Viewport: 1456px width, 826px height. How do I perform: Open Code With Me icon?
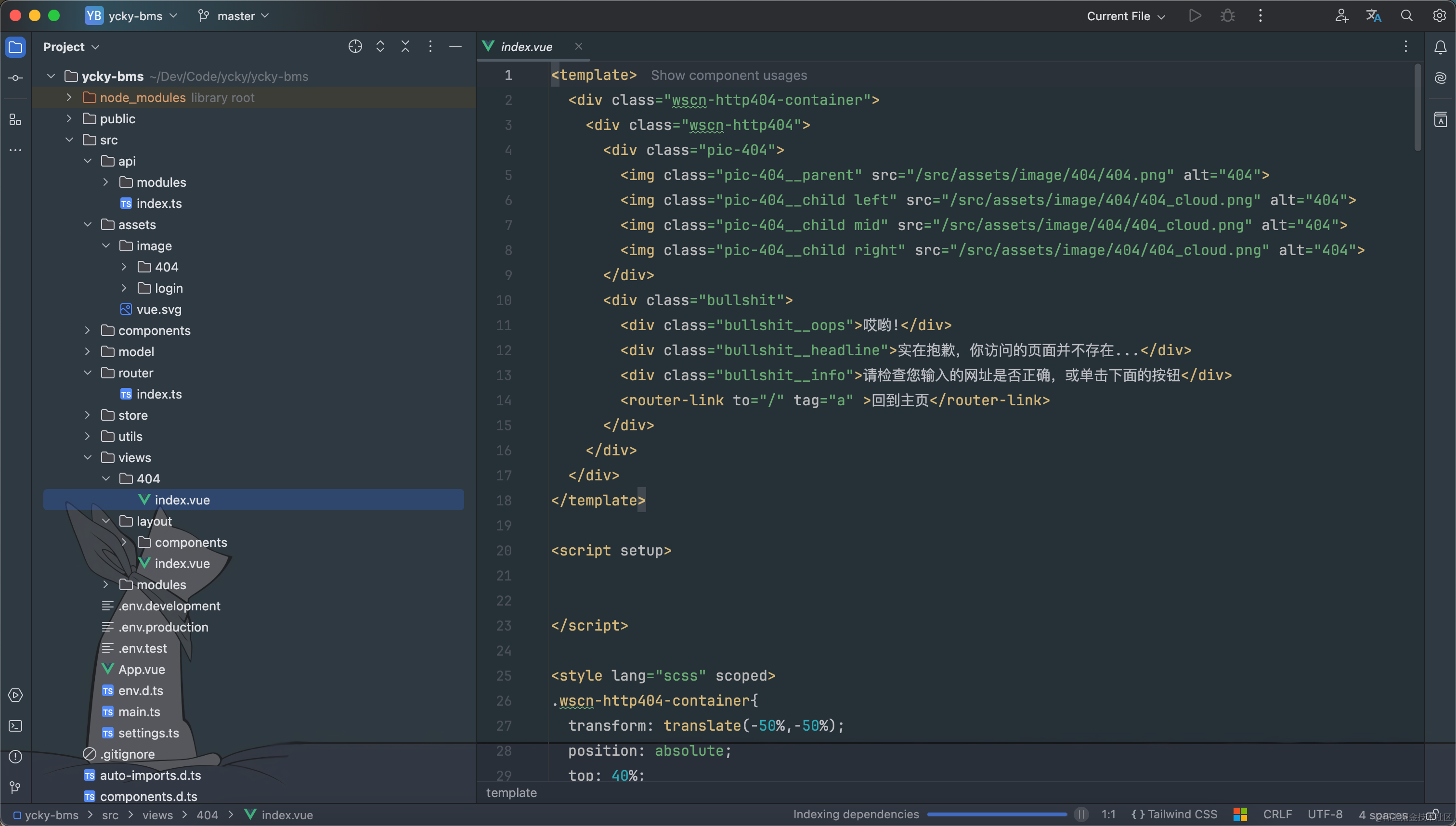point(1341,16)
